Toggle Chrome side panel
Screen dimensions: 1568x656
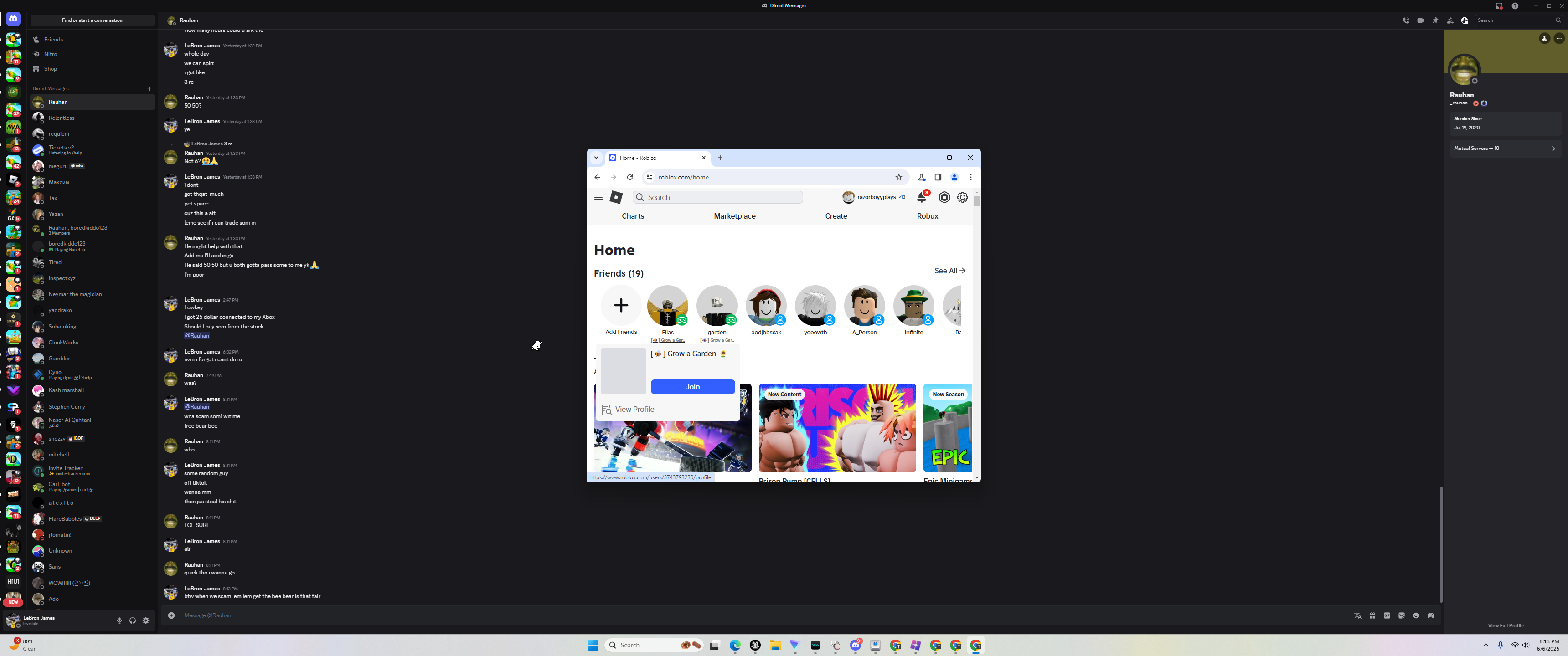(x=938, y=178)
